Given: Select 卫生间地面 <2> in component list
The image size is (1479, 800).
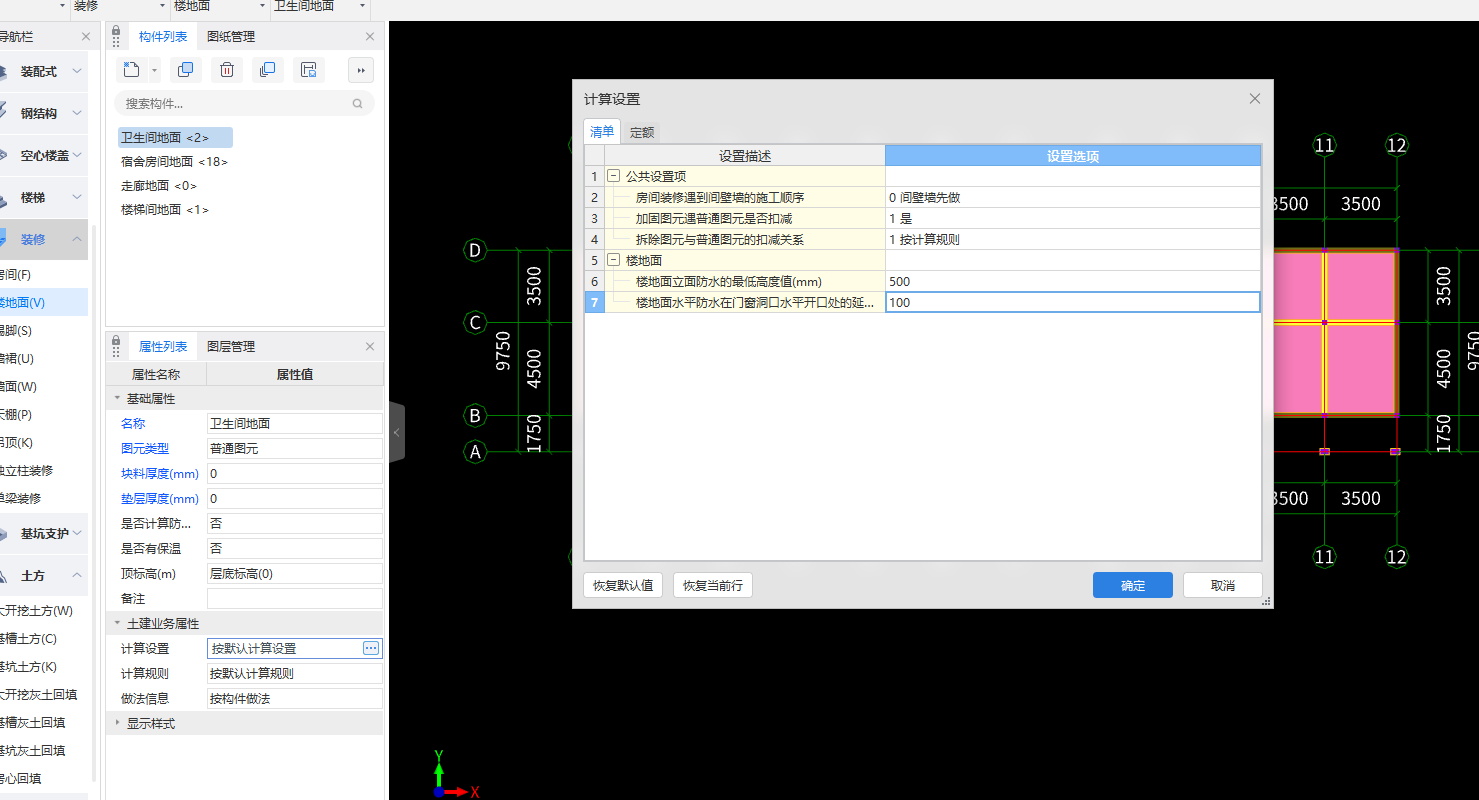Looking at the screenshot, I should 174,137.
